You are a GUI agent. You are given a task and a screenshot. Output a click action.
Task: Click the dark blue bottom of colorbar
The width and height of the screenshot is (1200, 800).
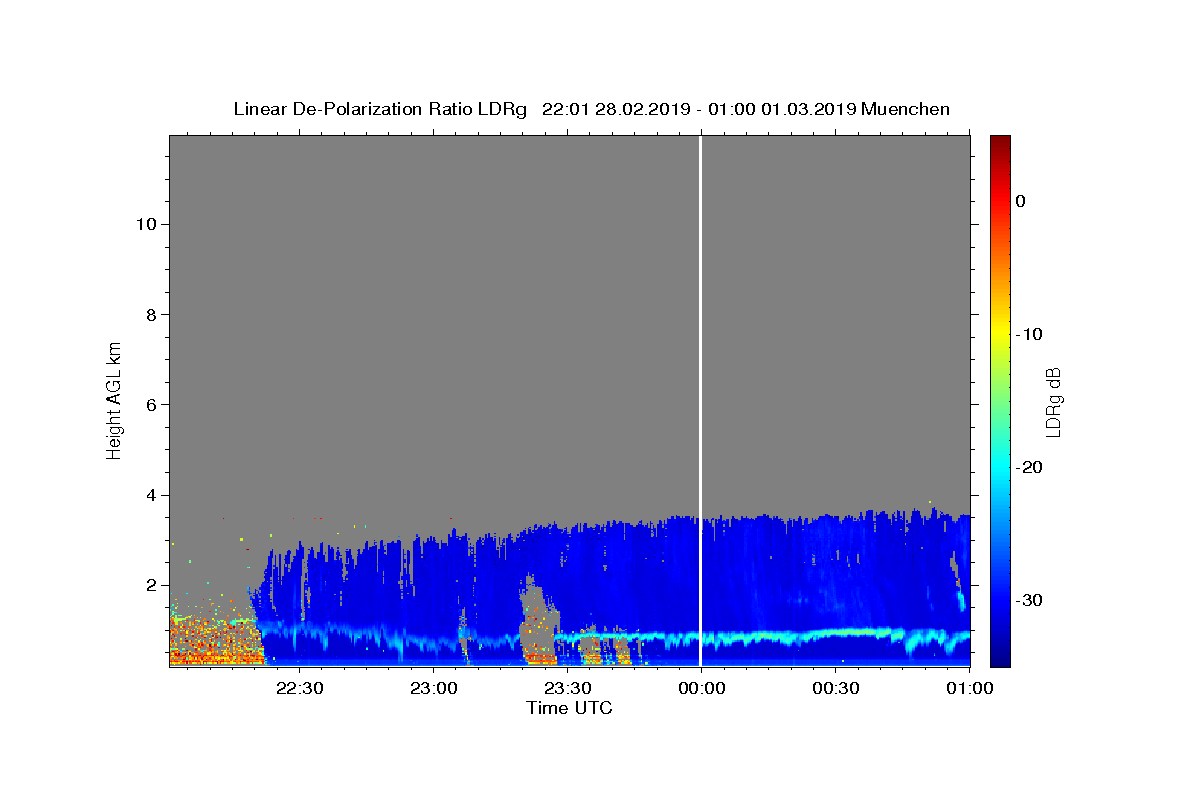[x=1000, y=660]
